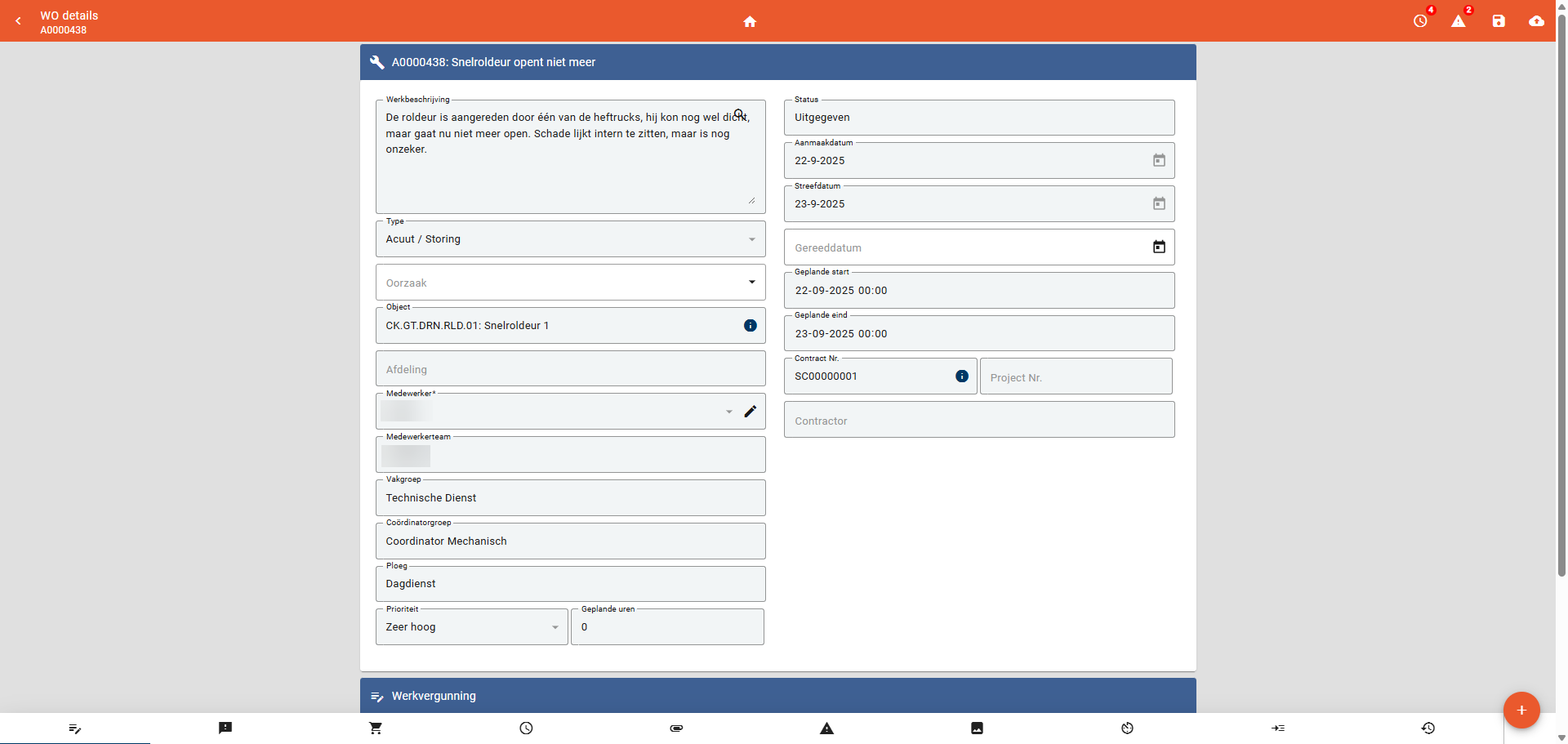This screenshot has width=1568, height=744.
Task: Click the back arrow next to WO details
Action: point(19,21)
